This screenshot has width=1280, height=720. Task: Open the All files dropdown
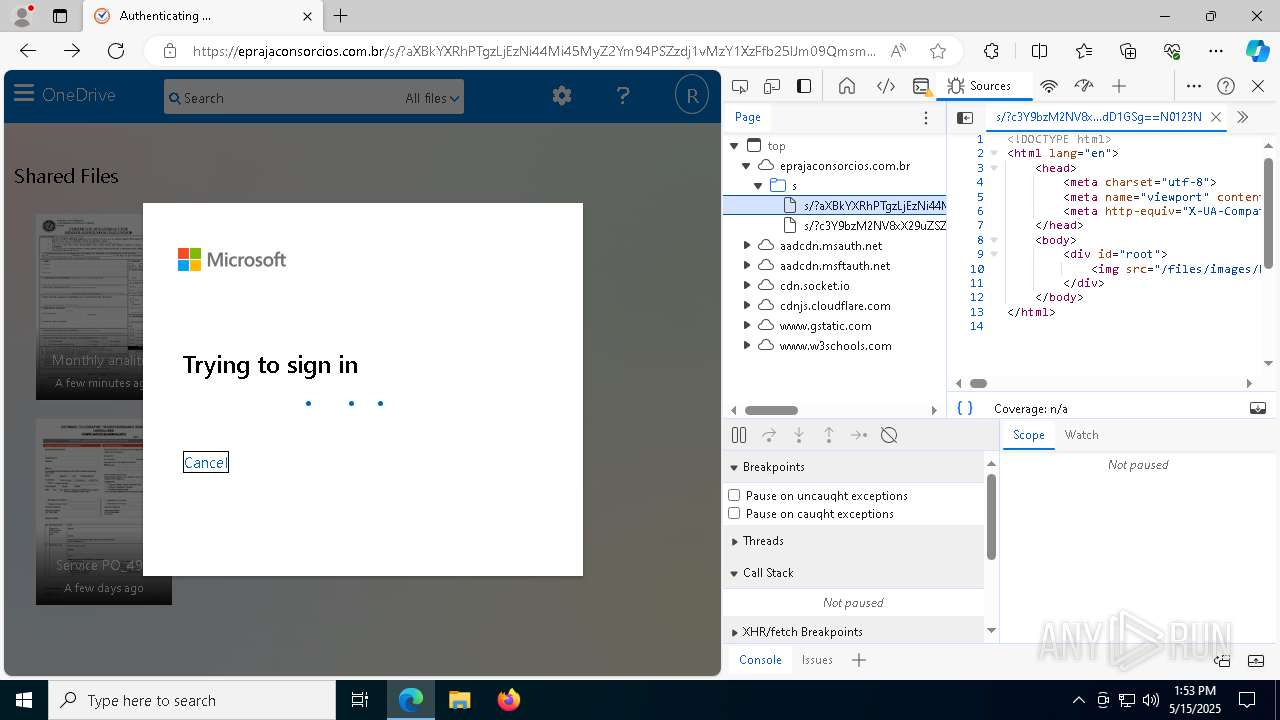pos(432,98)
